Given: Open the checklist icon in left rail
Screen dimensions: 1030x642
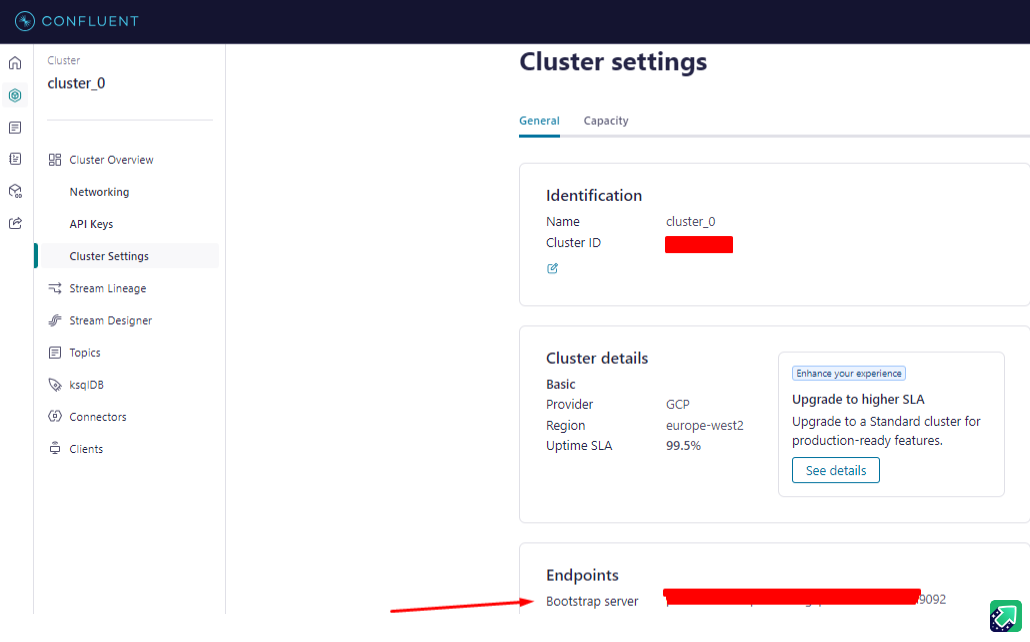Looking at the screenshot, I should tap(15, 159).
